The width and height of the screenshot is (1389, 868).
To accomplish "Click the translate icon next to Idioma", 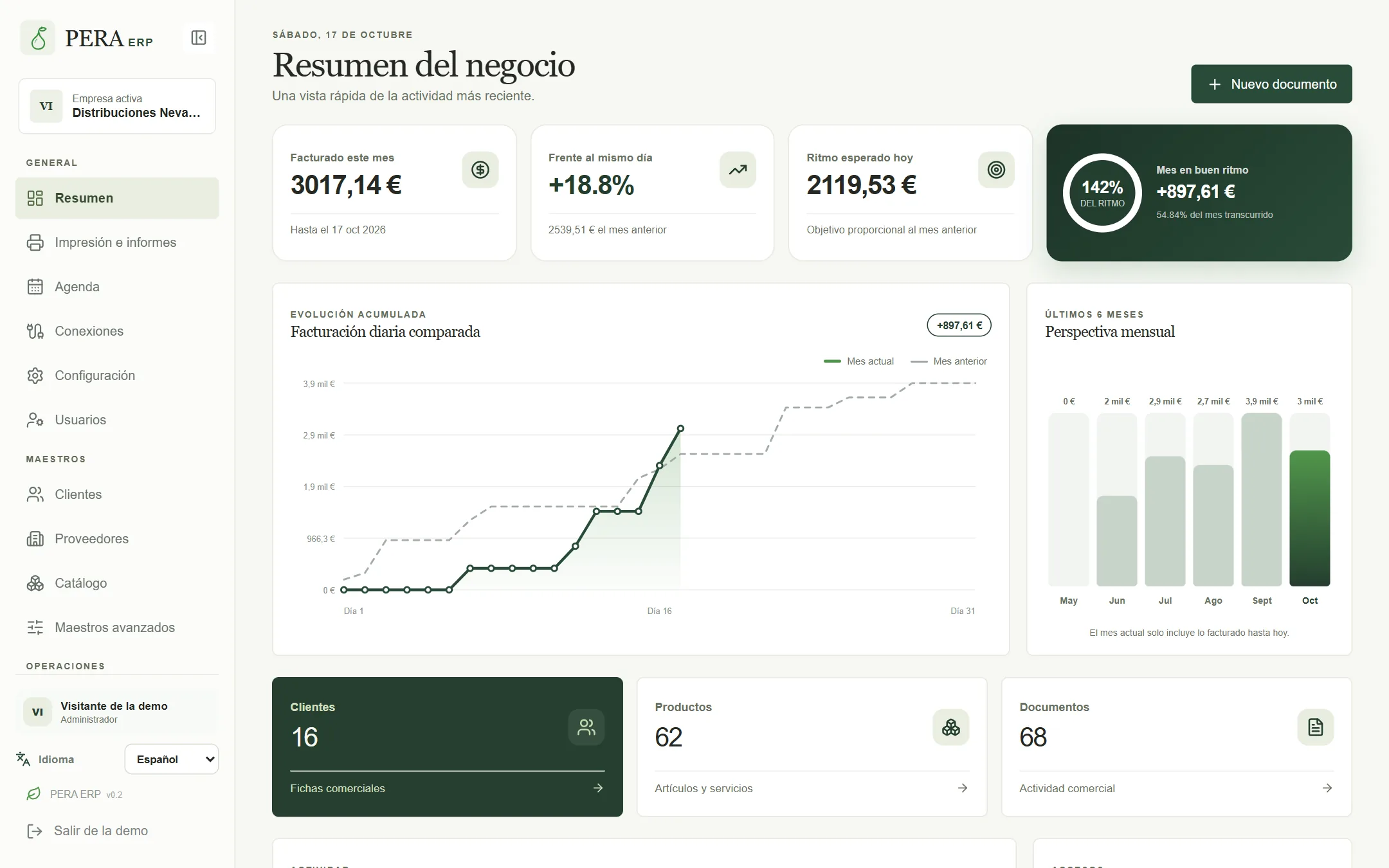I will pos(23,759).
